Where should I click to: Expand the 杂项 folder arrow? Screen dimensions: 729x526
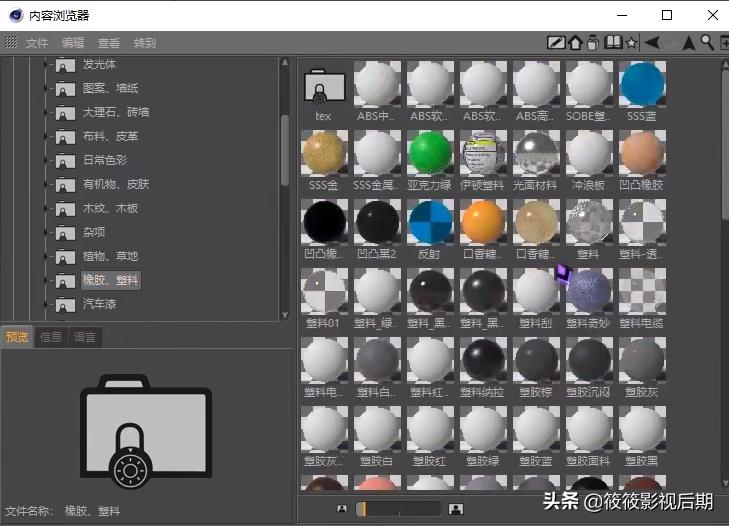46,233
